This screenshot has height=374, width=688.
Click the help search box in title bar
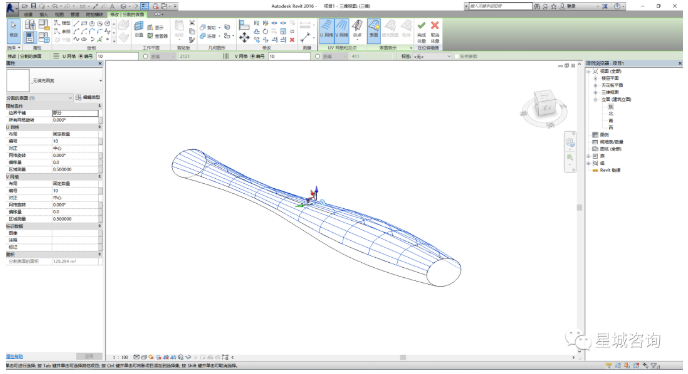point(501,6)
